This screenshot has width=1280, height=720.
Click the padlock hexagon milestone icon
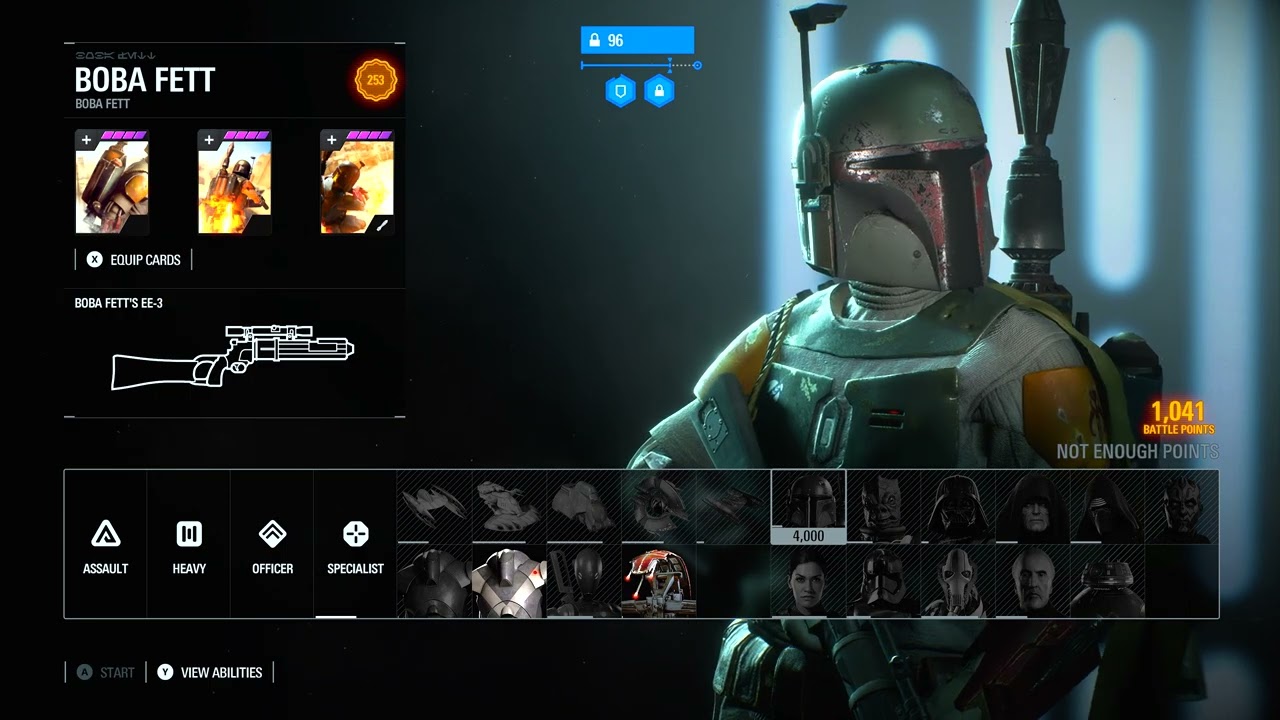(658, 92)
